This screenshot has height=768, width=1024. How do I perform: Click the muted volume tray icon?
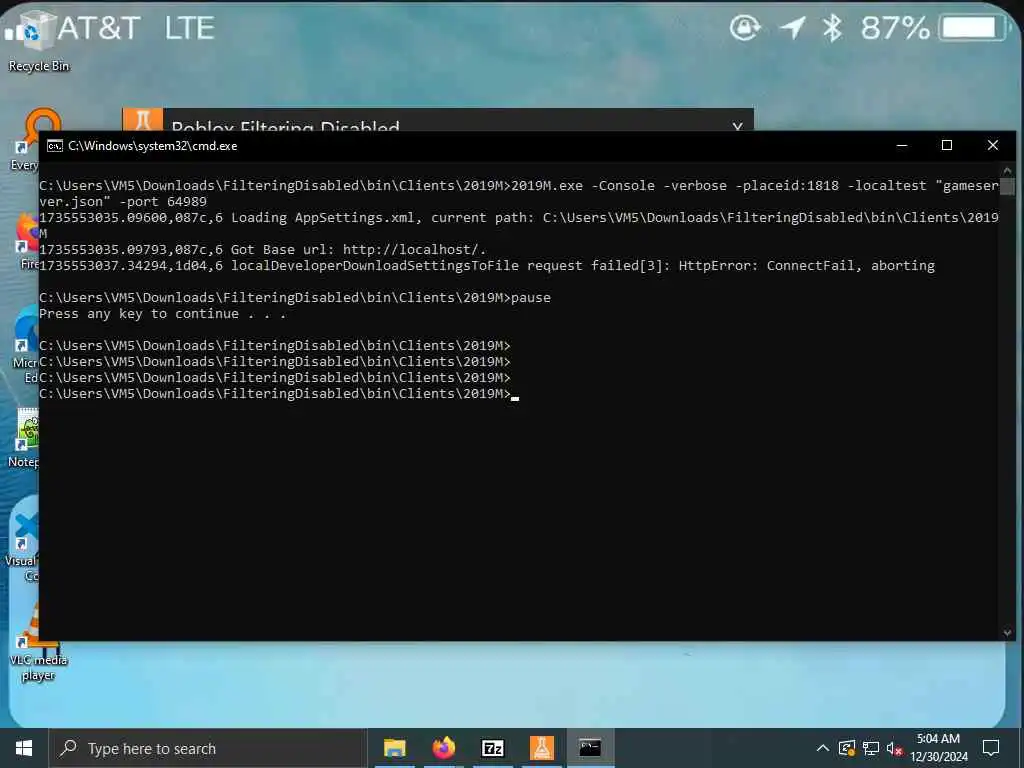pos(894,748)
